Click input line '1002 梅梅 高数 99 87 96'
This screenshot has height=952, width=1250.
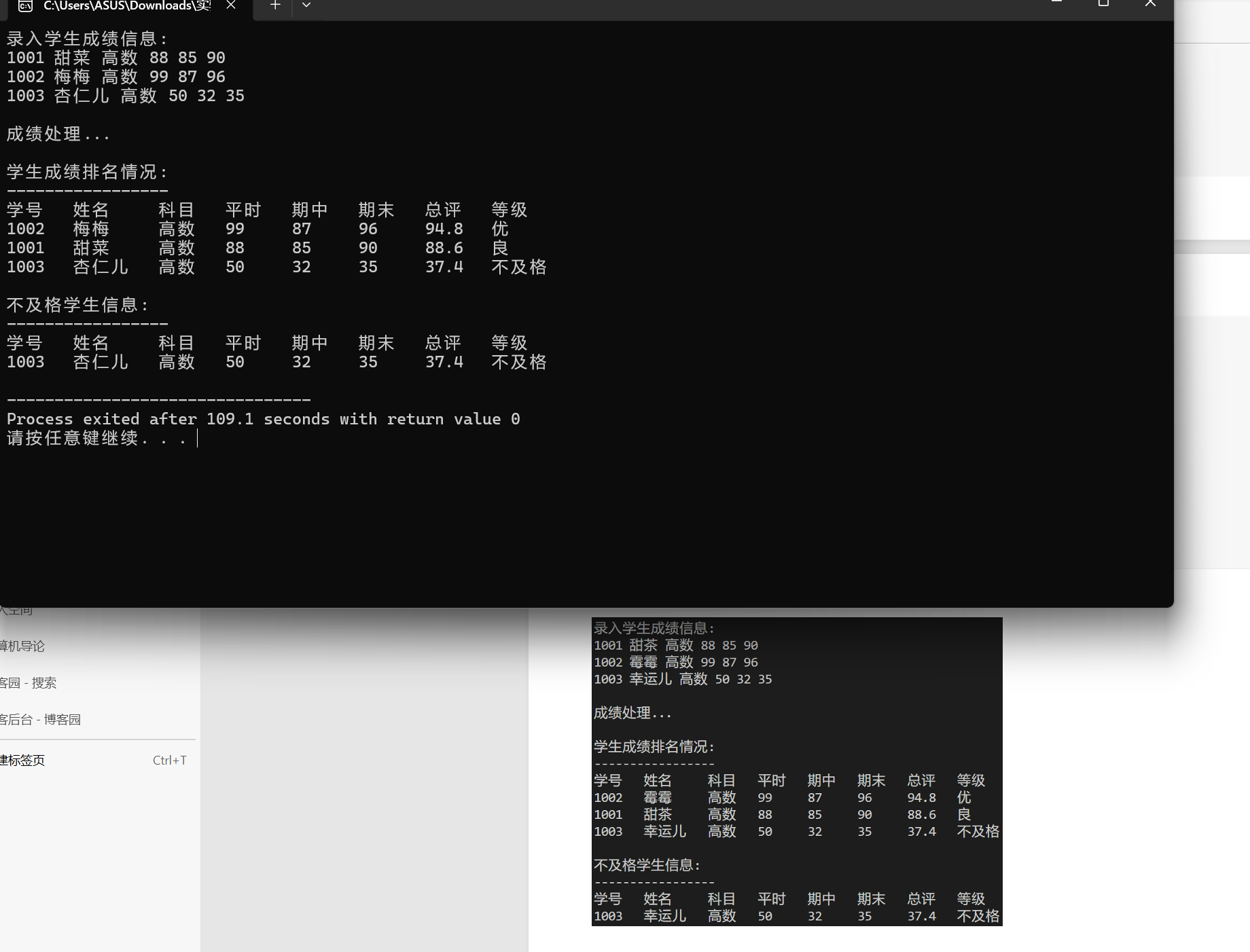[116, 77]
